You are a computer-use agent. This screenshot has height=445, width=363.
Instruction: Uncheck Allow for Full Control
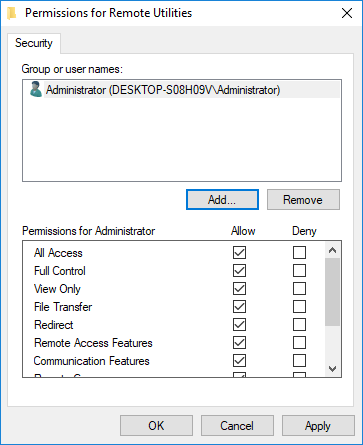[239, 271]
